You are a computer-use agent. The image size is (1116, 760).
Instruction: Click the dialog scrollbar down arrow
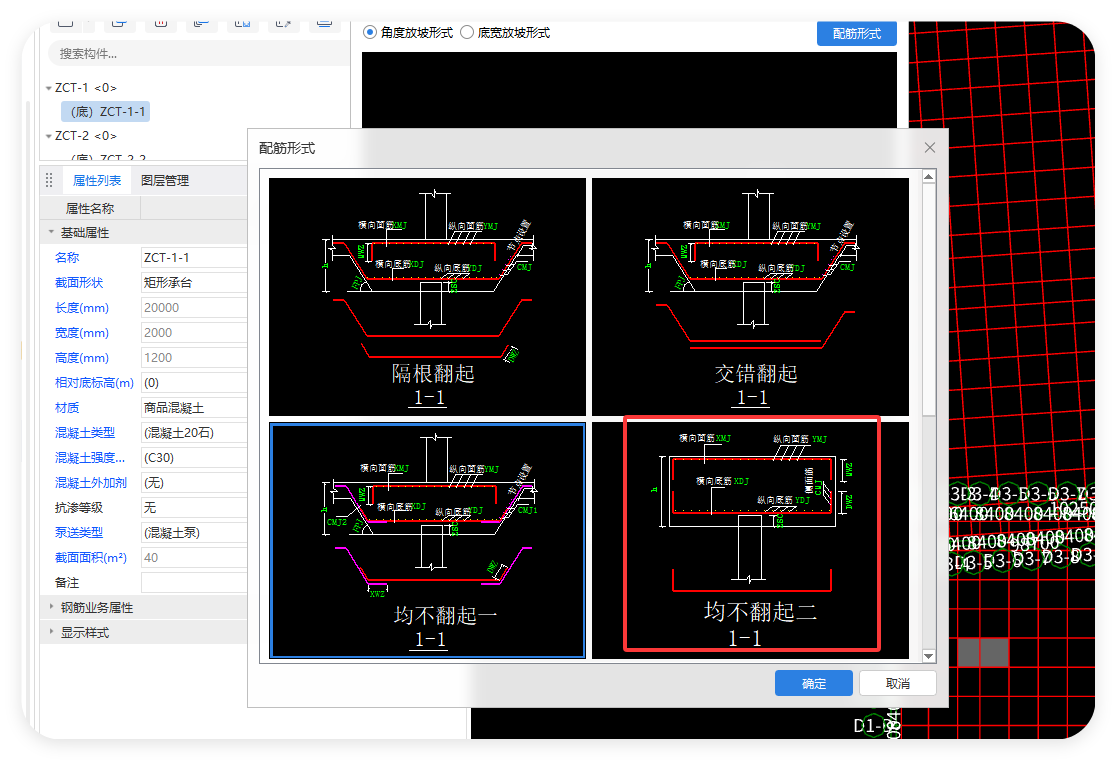[929, 656]
